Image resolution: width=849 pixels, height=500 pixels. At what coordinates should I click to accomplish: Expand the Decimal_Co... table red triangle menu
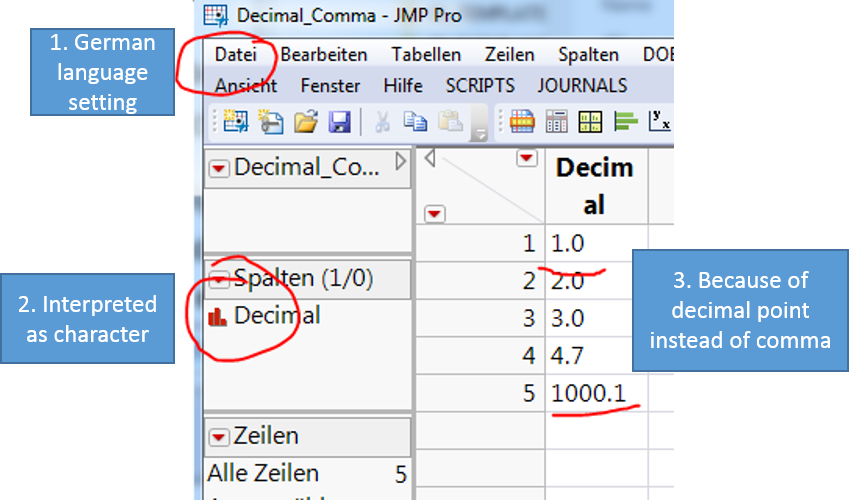point(219,168)
